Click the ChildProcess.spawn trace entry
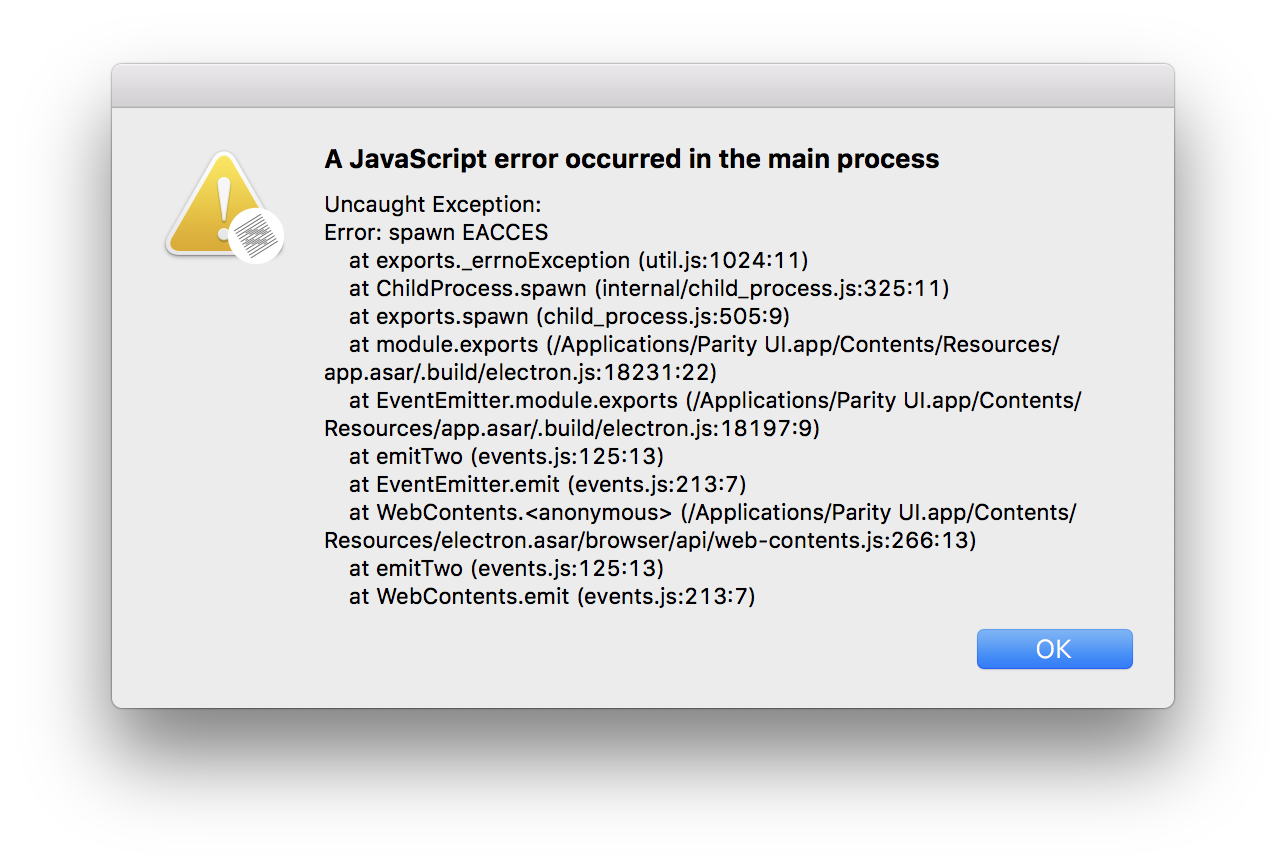This screenshot has height=868, width=1286. [648, 288]
